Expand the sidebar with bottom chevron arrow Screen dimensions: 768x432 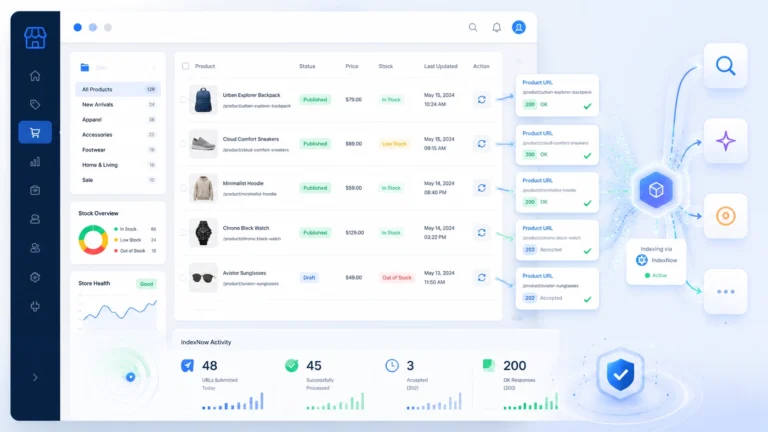(x=35, y=377)
